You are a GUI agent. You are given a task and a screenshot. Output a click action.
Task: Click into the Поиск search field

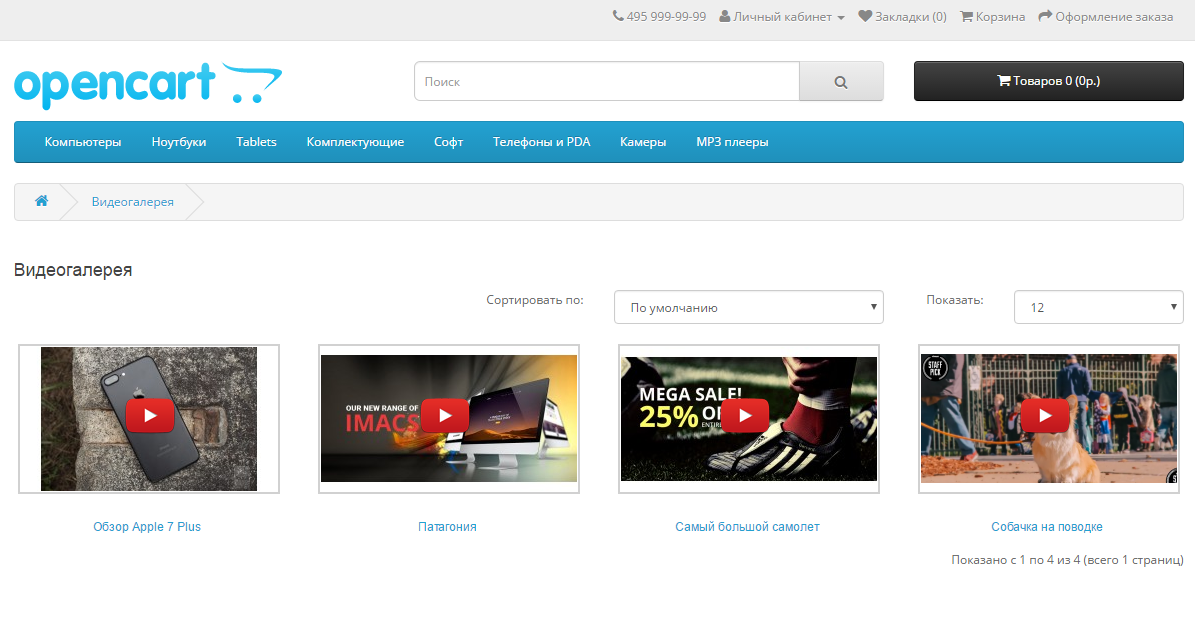pyautogui.click(x=606, y=82)
